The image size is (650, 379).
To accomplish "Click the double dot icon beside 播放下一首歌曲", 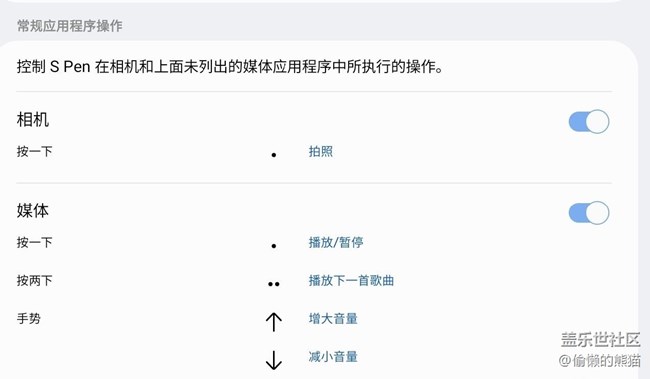I will pyautogui.click(x=274, y=284).
